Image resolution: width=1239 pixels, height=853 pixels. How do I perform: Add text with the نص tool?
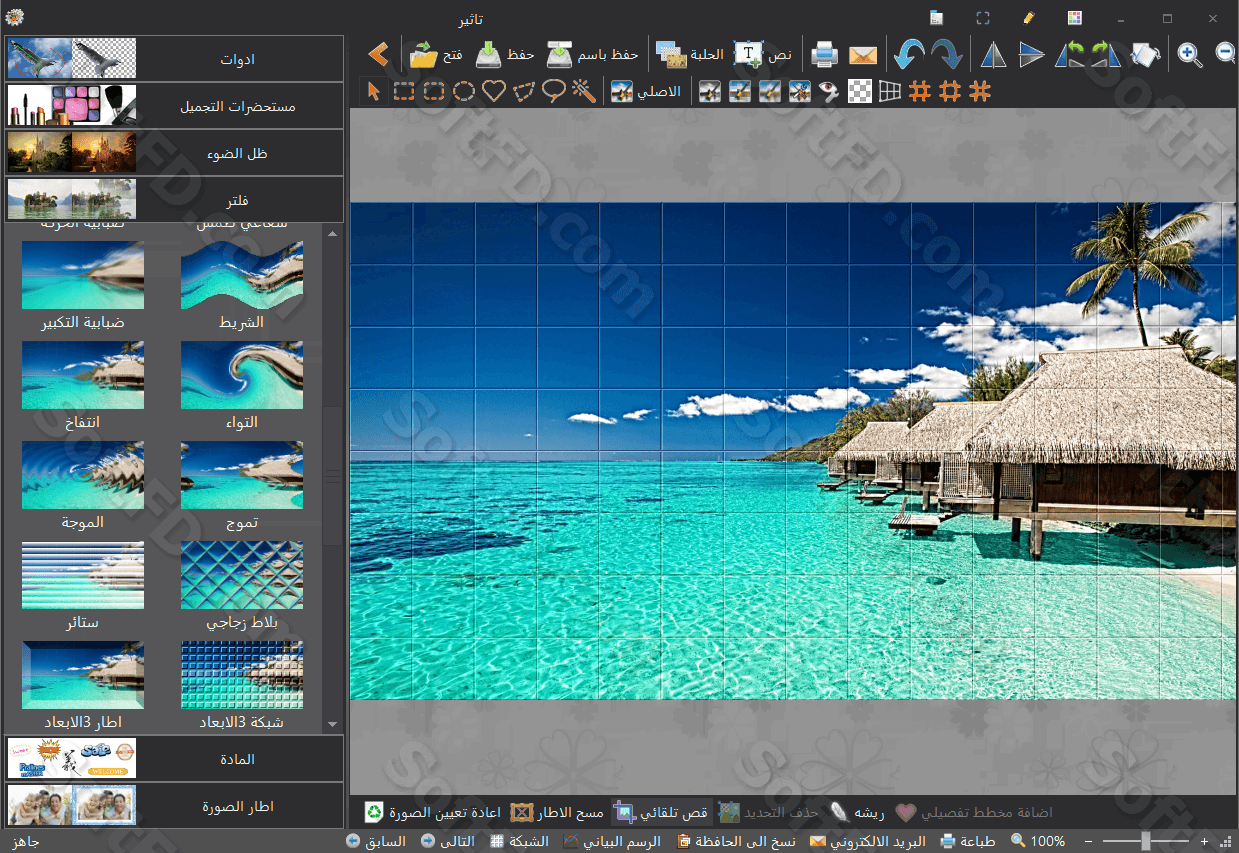pyautogui.click(x=763, y=54)
